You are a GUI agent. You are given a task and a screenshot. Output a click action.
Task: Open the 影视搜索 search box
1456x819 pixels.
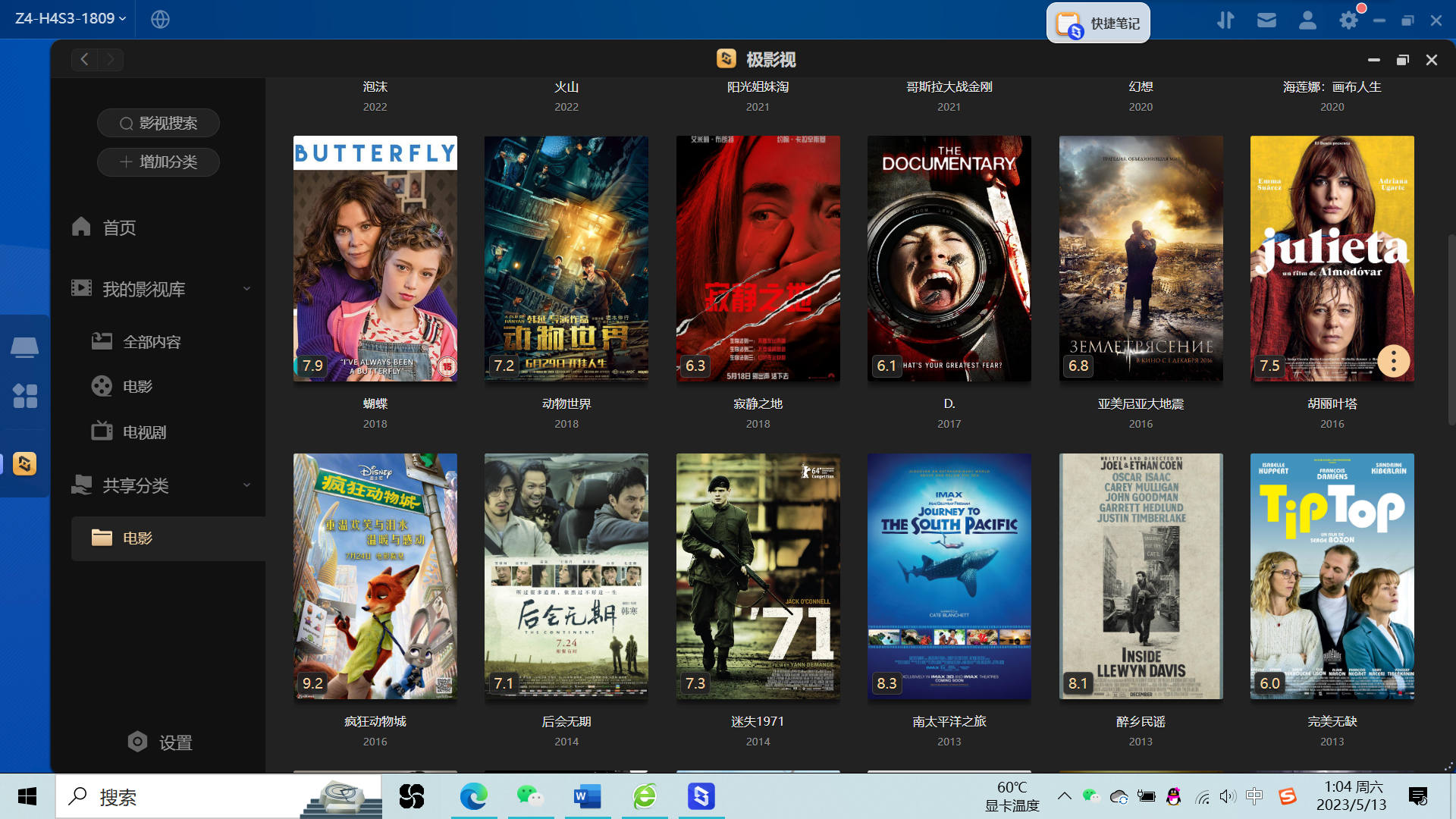(x=158, y=123)
